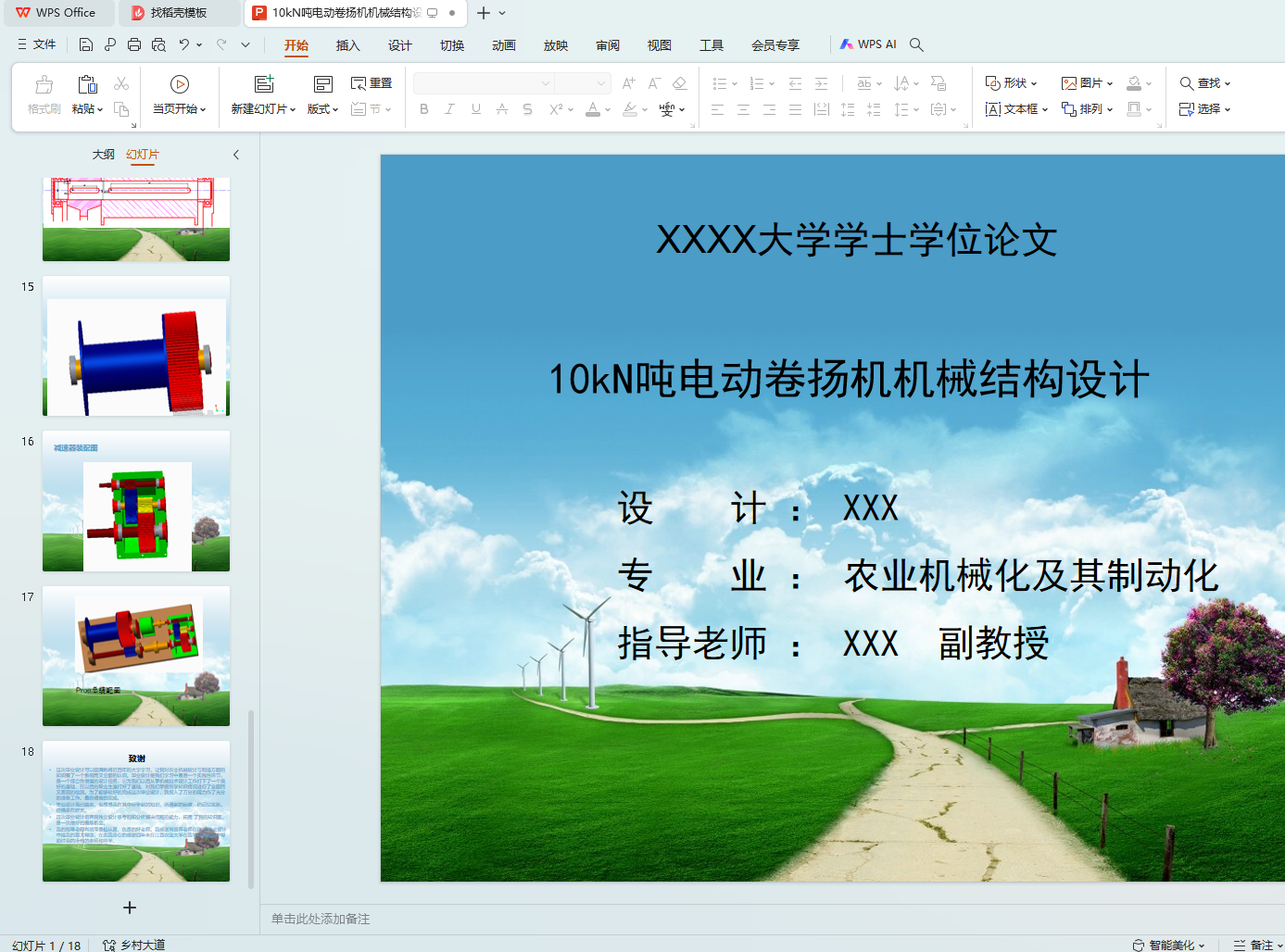Undo the last action
Image resolution: width=1285 pixels, height=952 pixels.
point(184,44)
